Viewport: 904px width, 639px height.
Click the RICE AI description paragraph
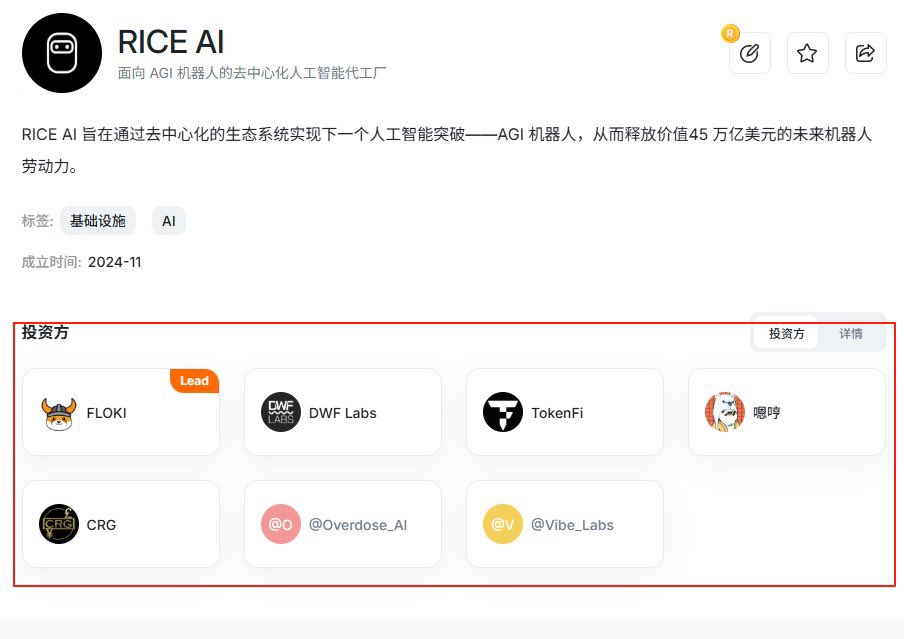(x=447, y=150)
